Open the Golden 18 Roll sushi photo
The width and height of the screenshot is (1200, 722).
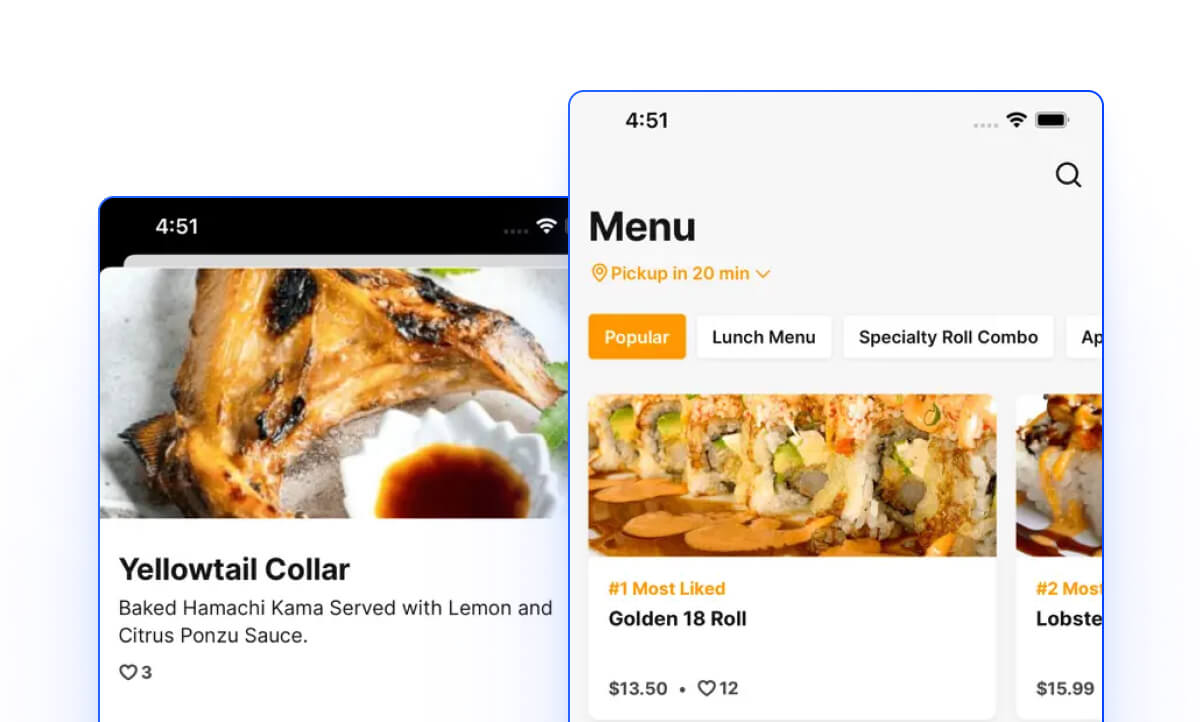coord(792,475)
